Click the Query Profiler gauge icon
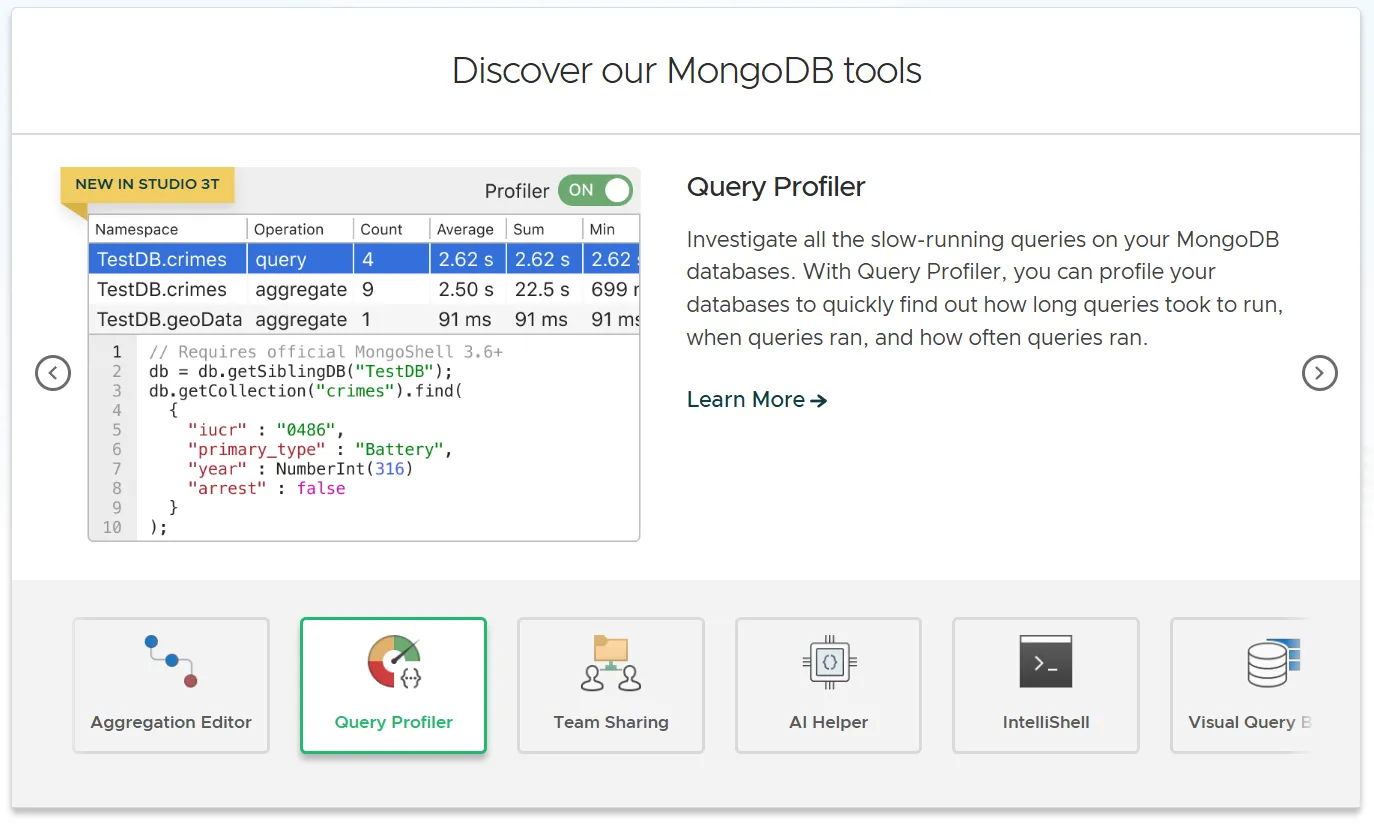The image size is (1374, 828). point(394,661)
